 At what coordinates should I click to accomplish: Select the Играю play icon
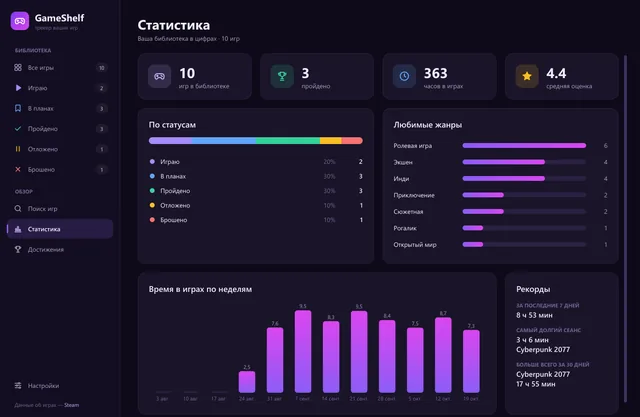[18, 88]
